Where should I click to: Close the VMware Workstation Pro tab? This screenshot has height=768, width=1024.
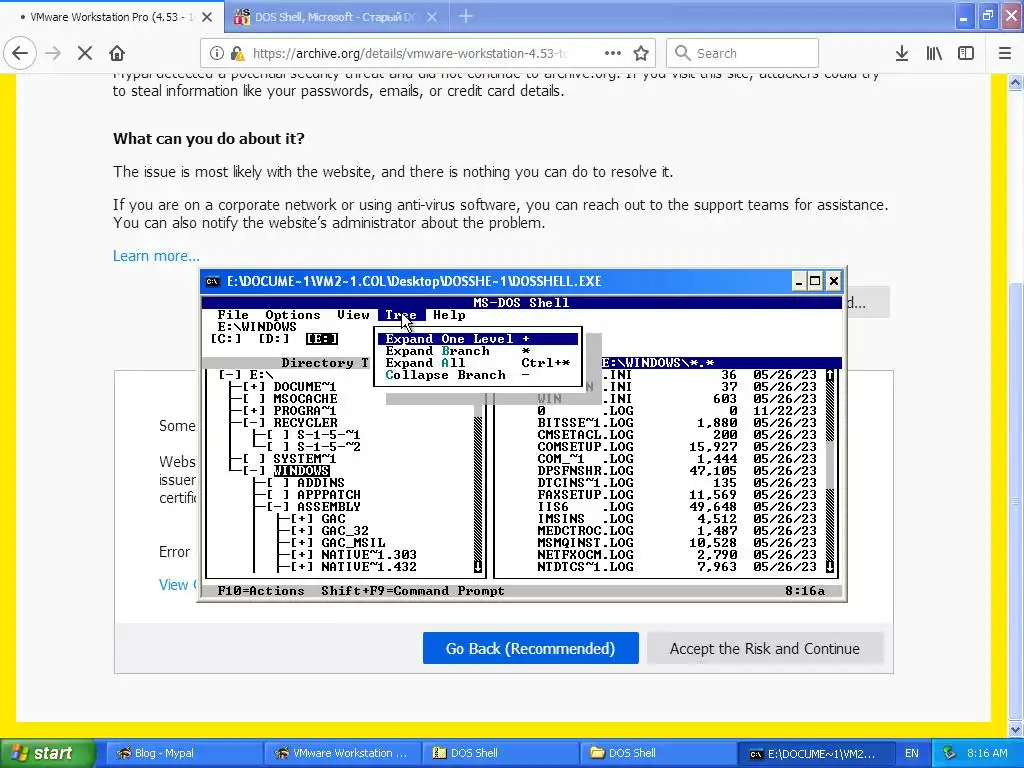coord(207,17)
